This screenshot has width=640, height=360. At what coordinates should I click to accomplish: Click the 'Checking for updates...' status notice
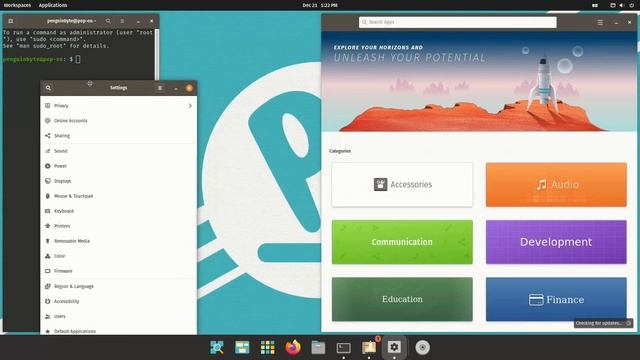(603, 323)
